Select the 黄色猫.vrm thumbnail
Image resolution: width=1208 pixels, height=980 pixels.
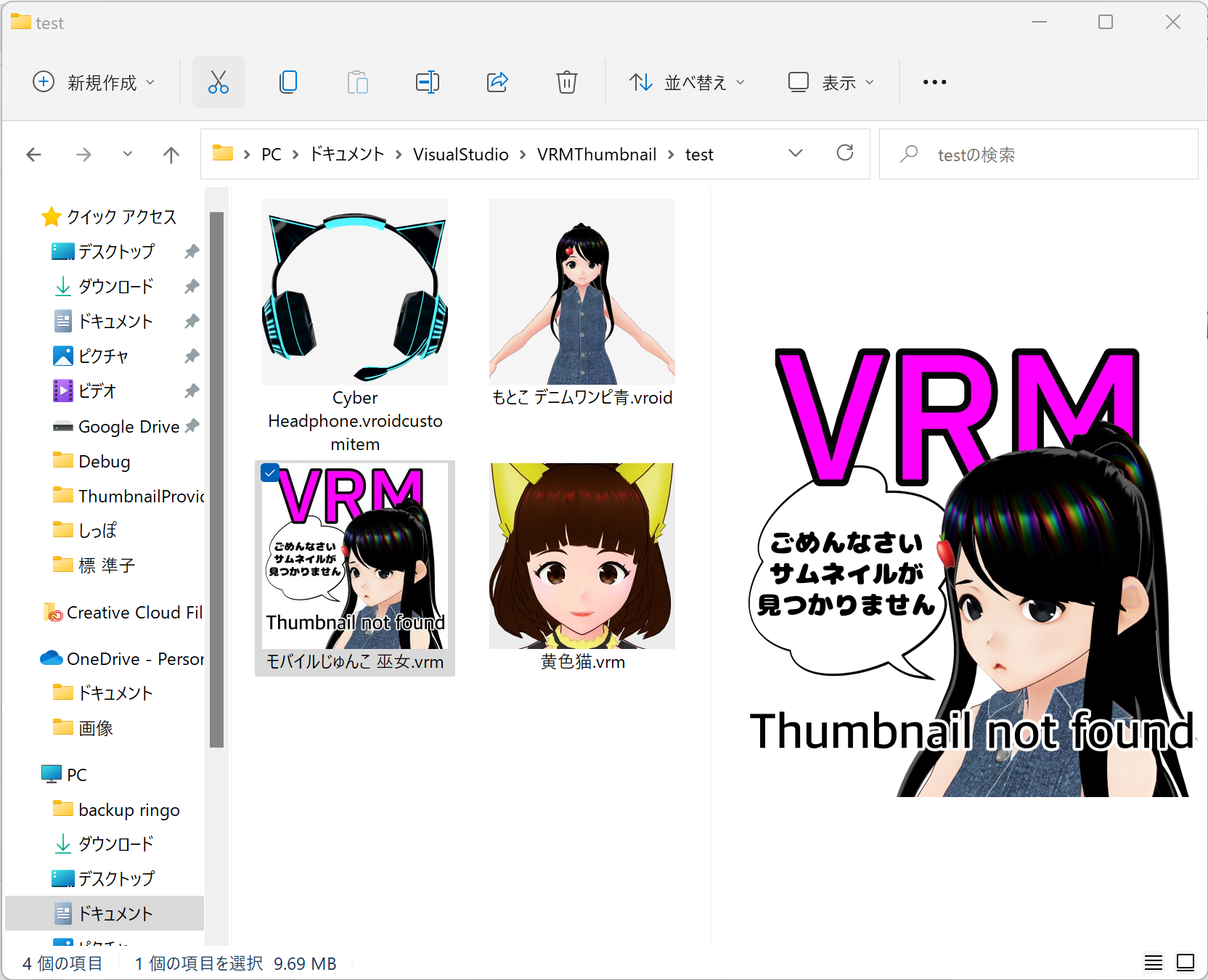coord(581,555)
